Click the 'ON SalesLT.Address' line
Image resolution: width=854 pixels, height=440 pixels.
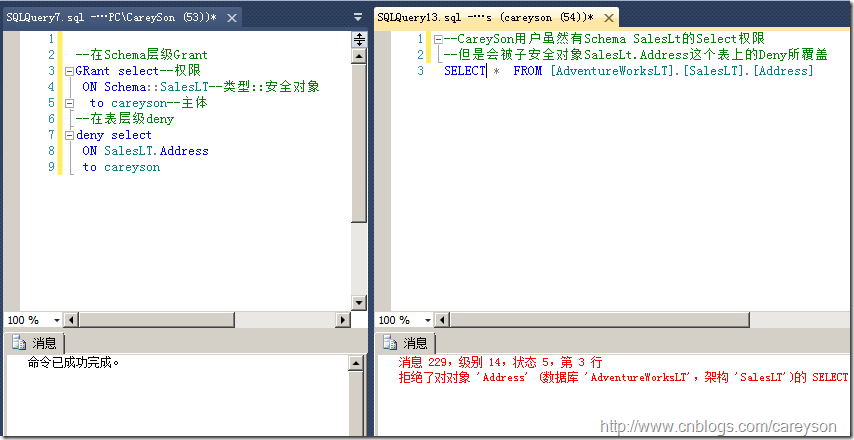(x=145, y=151)
